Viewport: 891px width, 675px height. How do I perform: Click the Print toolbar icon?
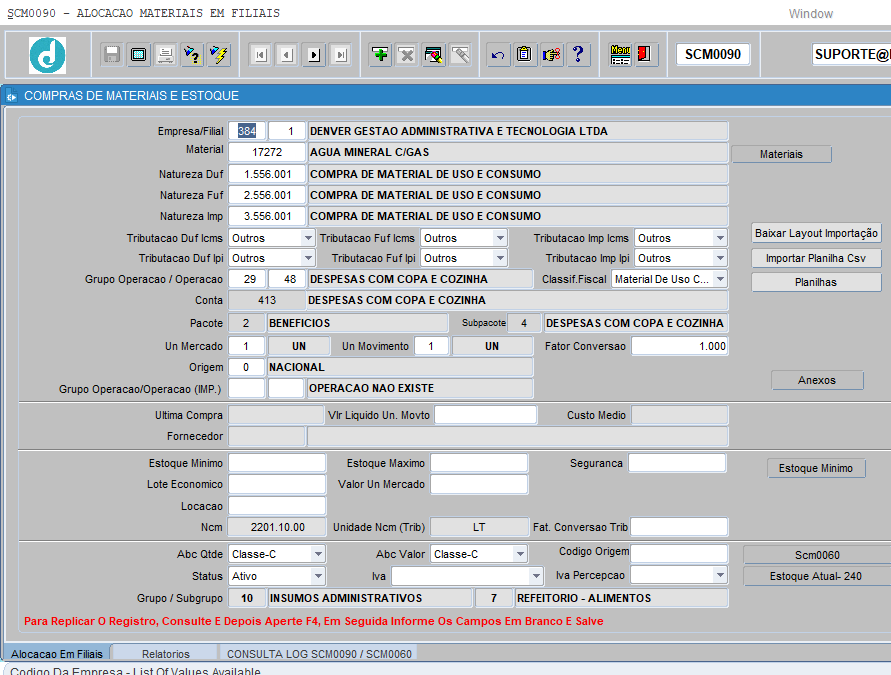(165, 55)
